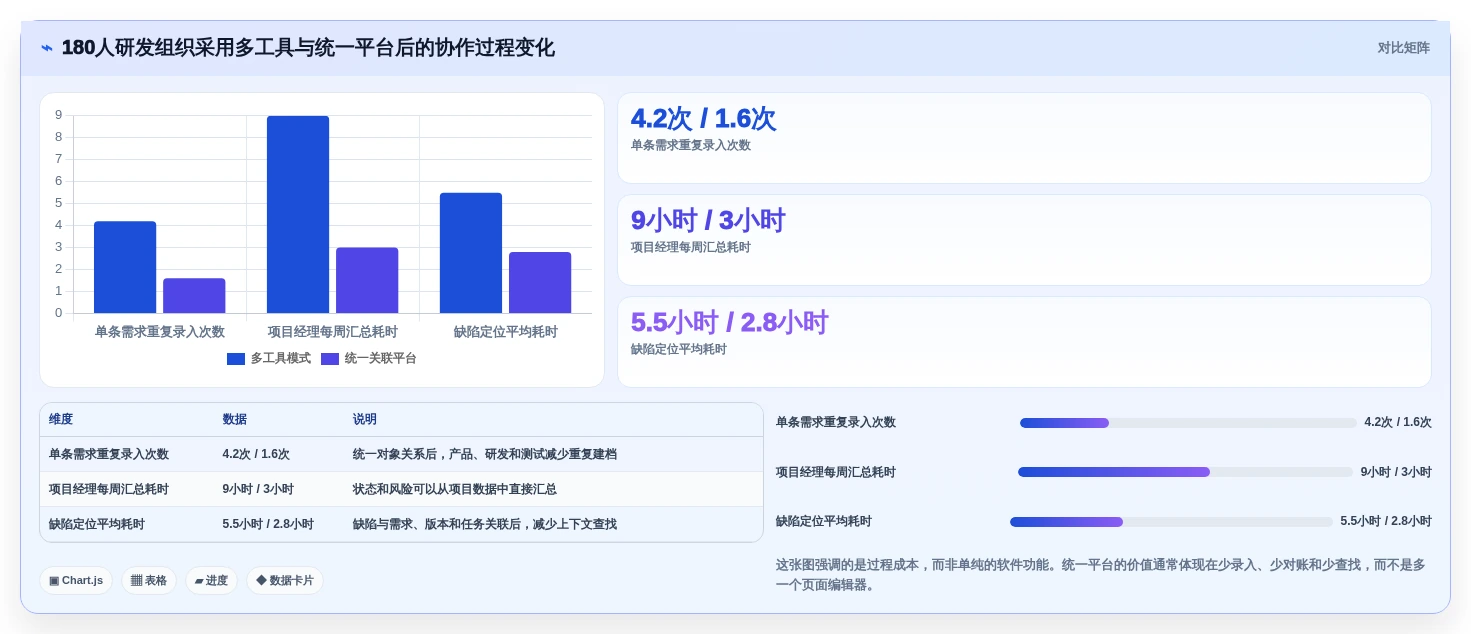
Task: Click progress value 4.2次 / 1.6次
Action: point(1398,422)
